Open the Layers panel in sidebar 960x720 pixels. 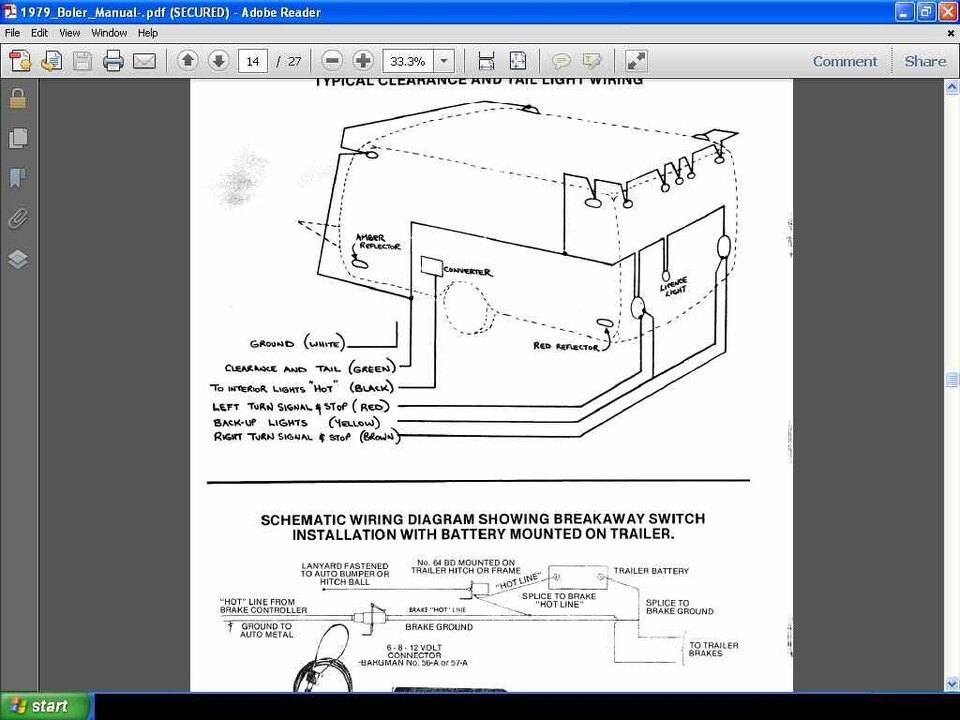(x=17, y=259)
